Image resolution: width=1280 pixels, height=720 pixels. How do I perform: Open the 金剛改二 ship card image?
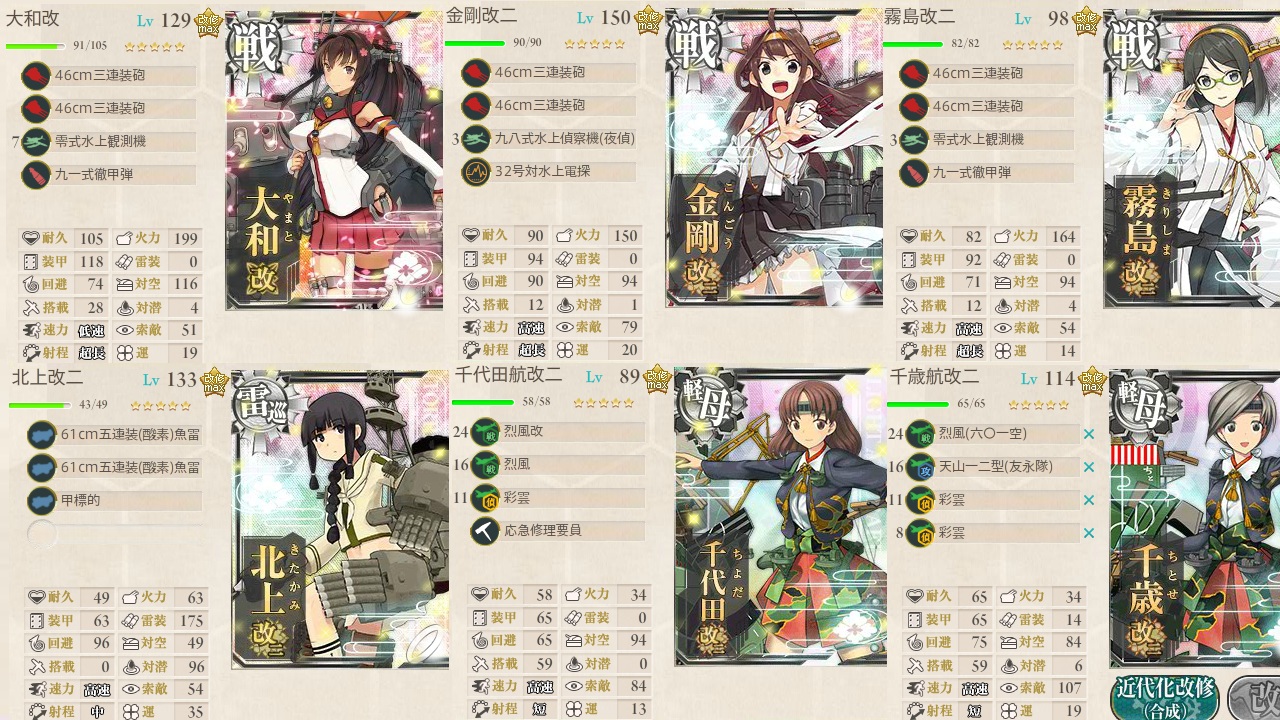coord(774,158)
